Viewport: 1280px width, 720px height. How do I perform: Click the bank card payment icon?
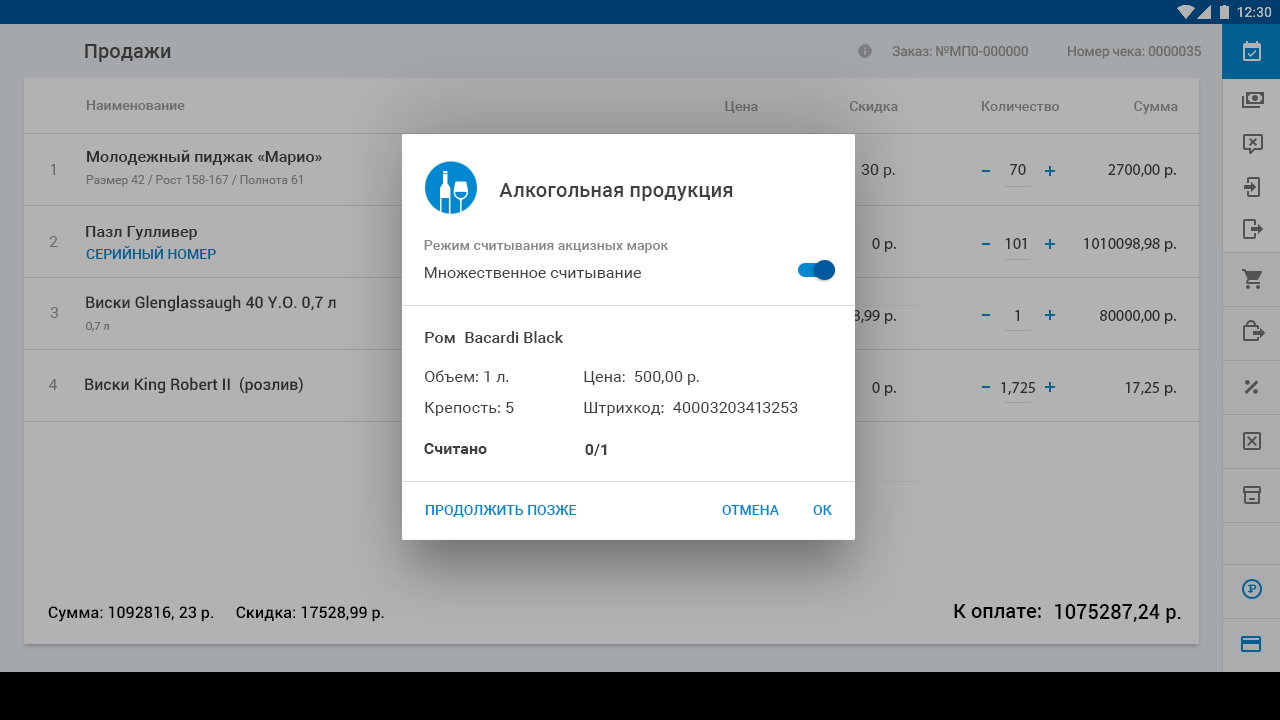(x=1251, y=644)
